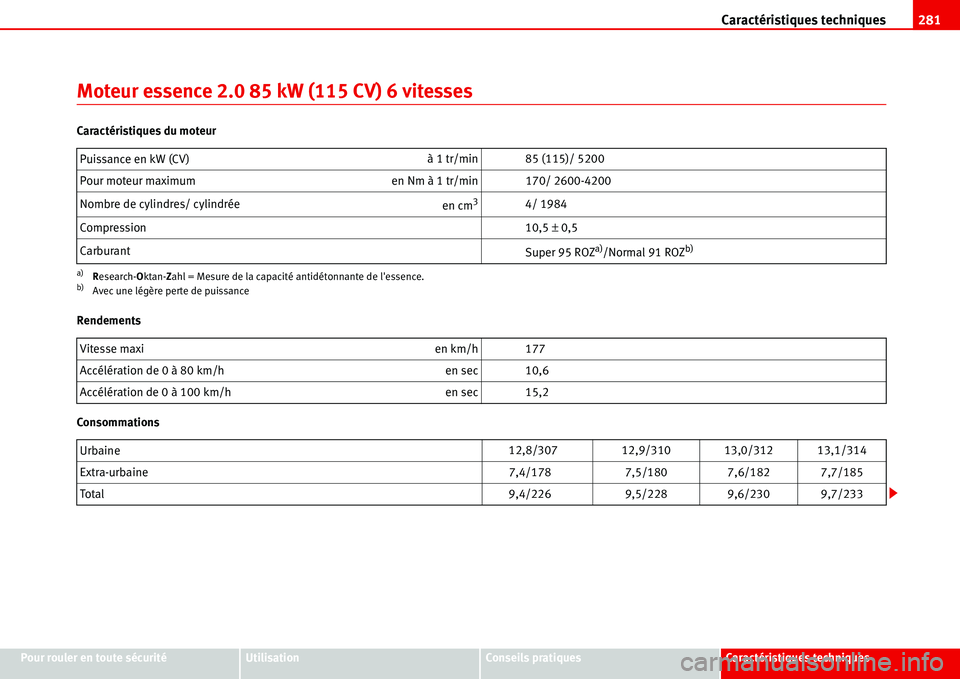Click the 'Puissance en kW (CV)' row label

[x=134, y=159]
